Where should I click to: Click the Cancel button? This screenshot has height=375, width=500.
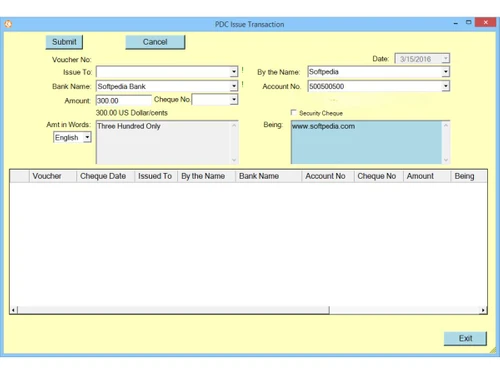point(155,42)
